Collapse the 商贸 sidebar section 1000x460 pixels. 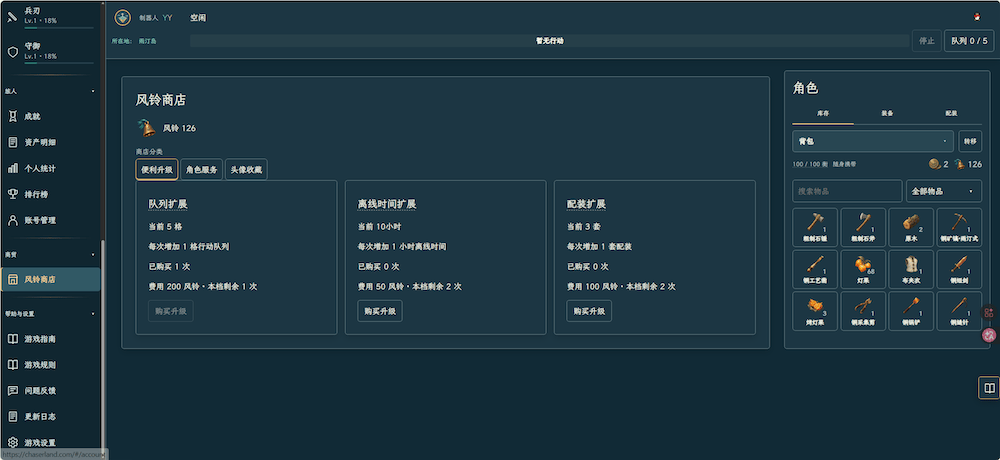pyautogui.click(x=50, y=255)
